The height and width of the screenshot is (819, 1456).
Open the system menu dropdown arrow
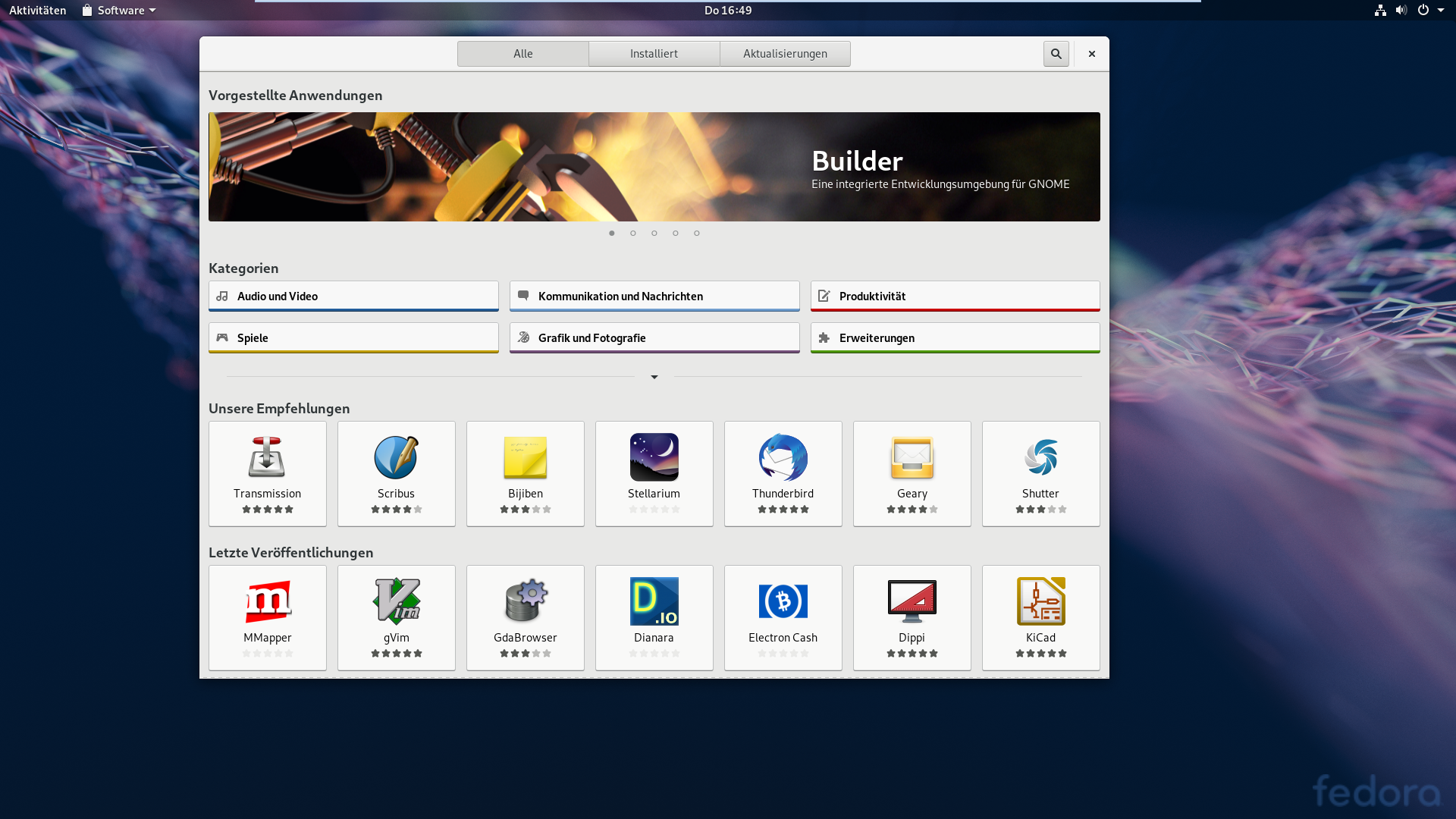[1440, 11]
